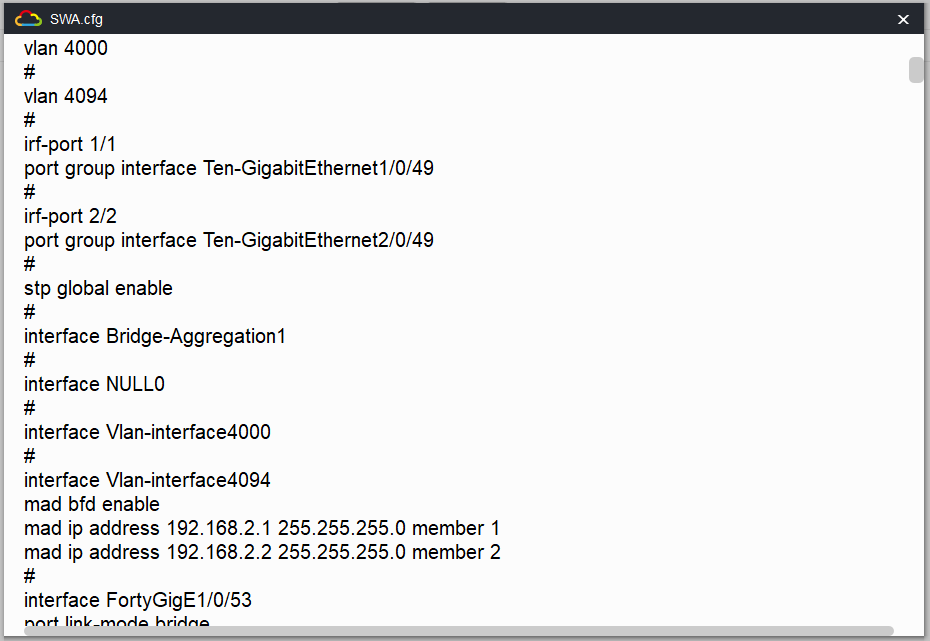This screenshot has width=930, height=641.
Task: Click the "interface Vlan-interface4094" line
Action: pyautogui.click(x=147, y=480)
